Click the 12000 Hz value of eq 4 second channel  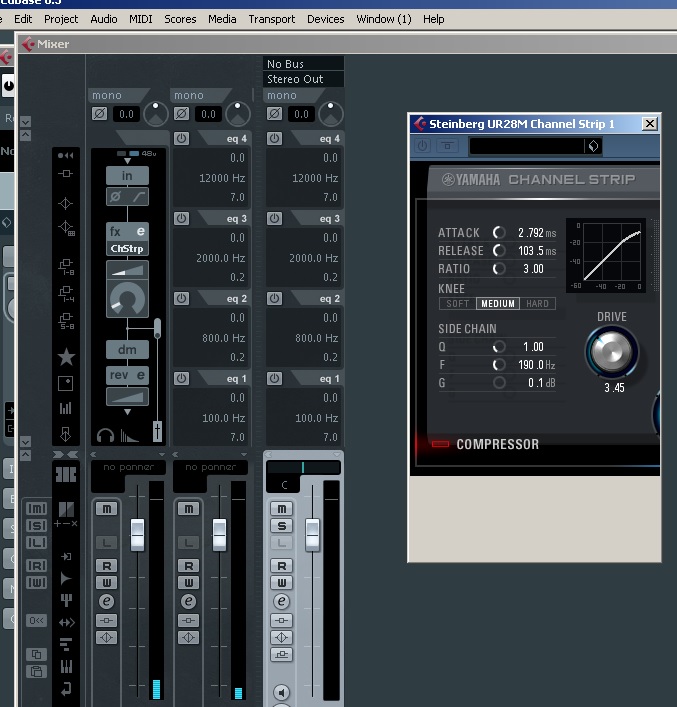point(222,178)
